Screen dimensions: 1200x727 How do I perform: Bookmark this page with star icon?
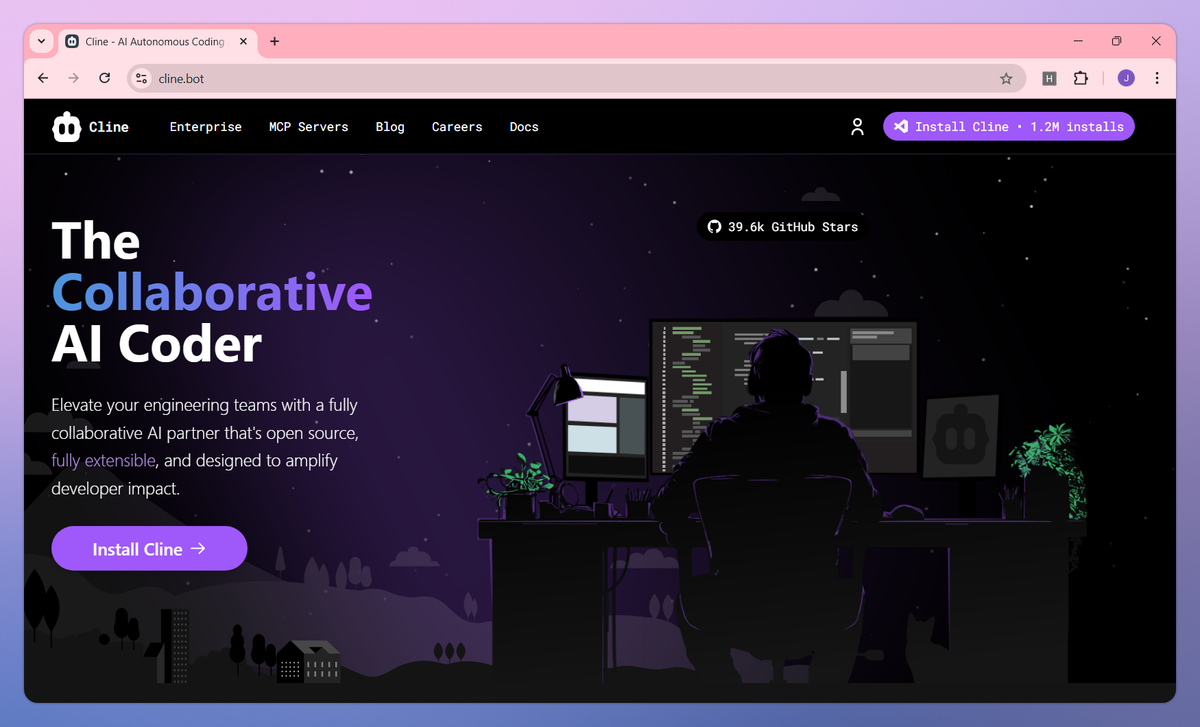click(x=1006, y=78)
